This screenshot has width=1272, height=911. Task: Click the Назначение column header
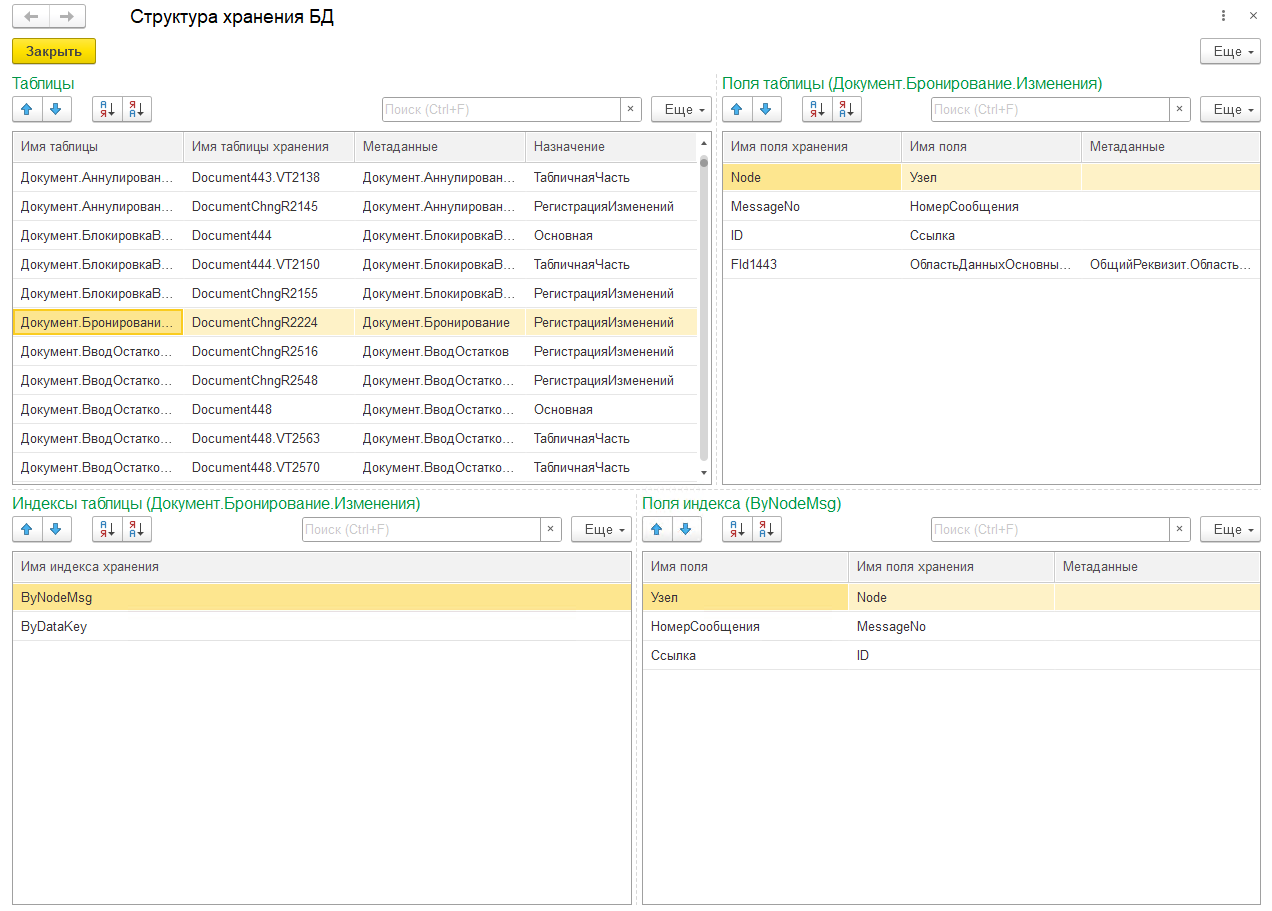pyautogui.click(x=569, y=147)
